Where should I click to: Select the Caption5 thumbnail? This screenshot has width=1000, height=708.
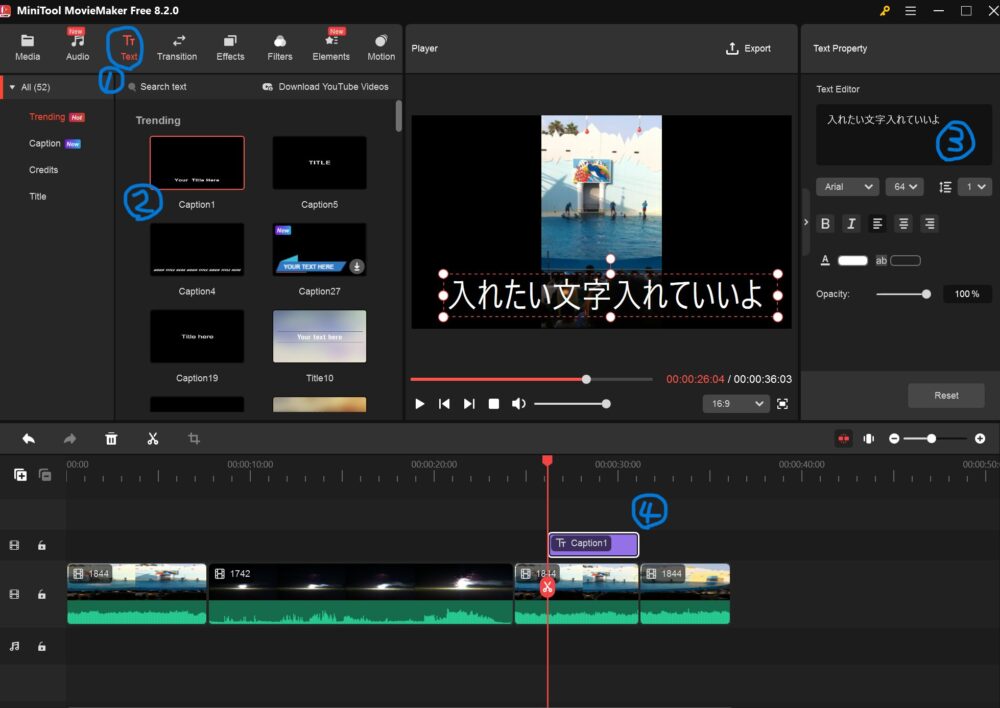[x=320, y=163]
